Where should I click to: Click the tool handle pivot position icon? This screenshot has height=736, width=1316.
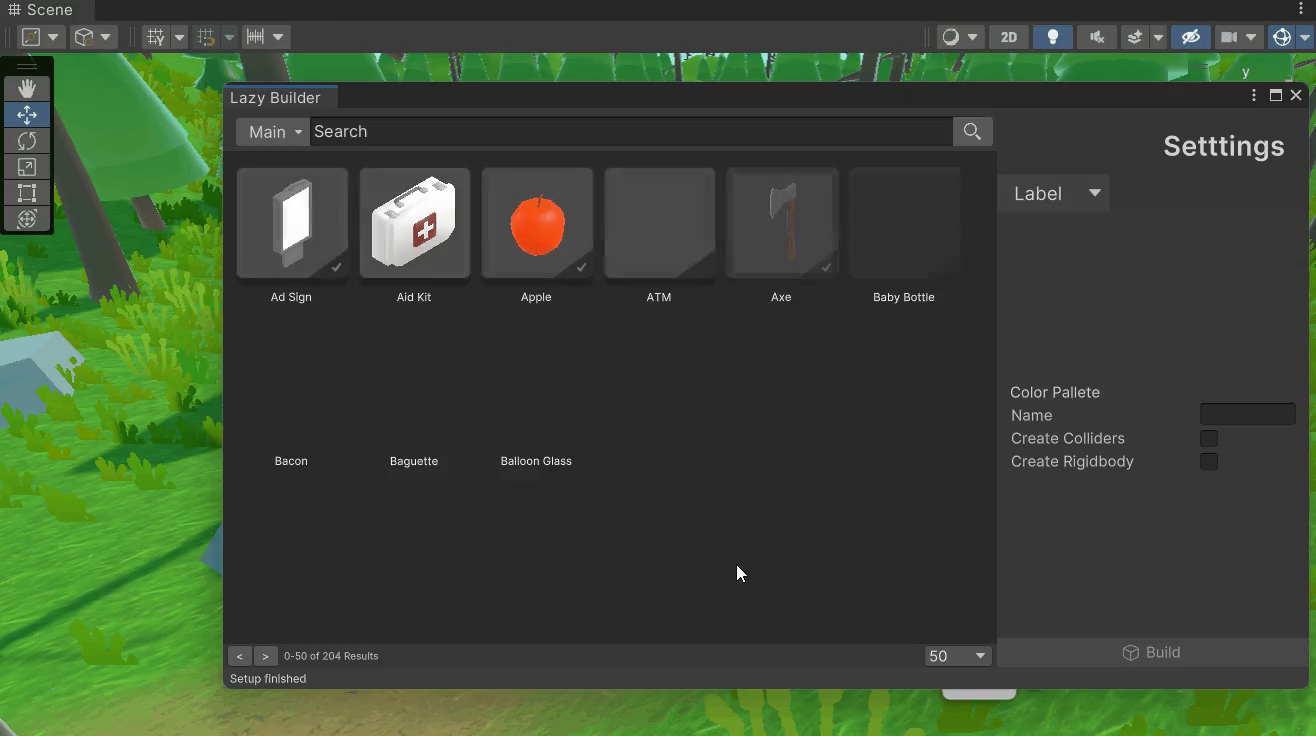point(31,37)
